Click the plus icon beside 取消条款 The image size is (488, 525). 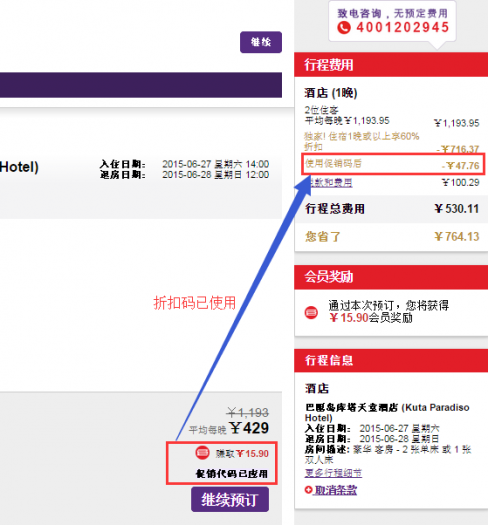(x=308, y=490)
